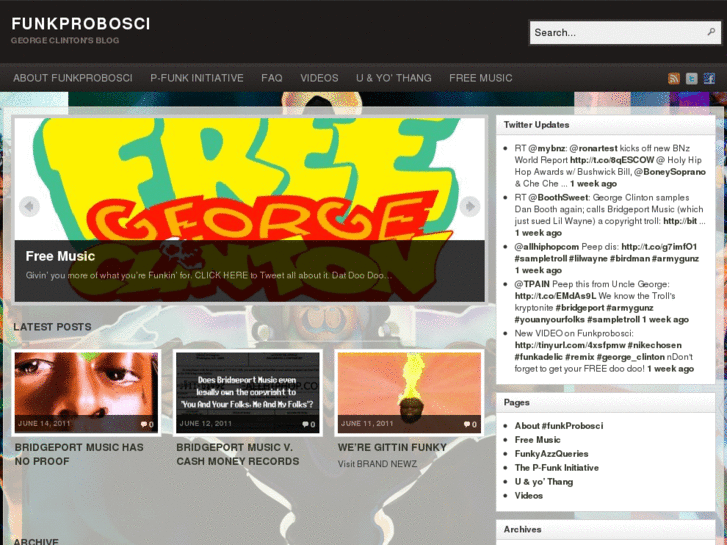
Task: Click the Archives widget heading
Action: [x=523, y=529]
